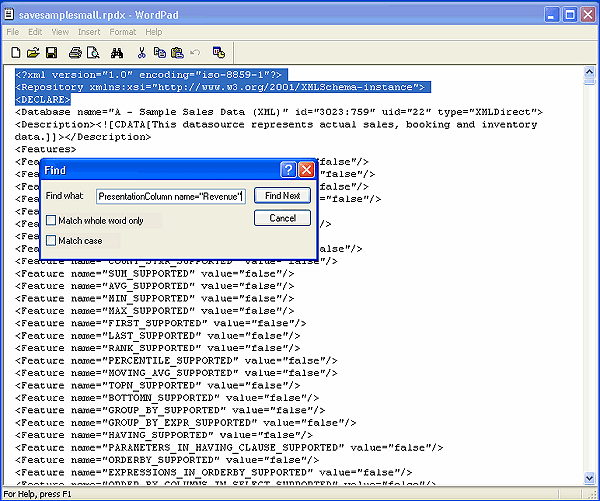
Task: Cut selection with the scissors icon
Action: [x=142, y=52]
